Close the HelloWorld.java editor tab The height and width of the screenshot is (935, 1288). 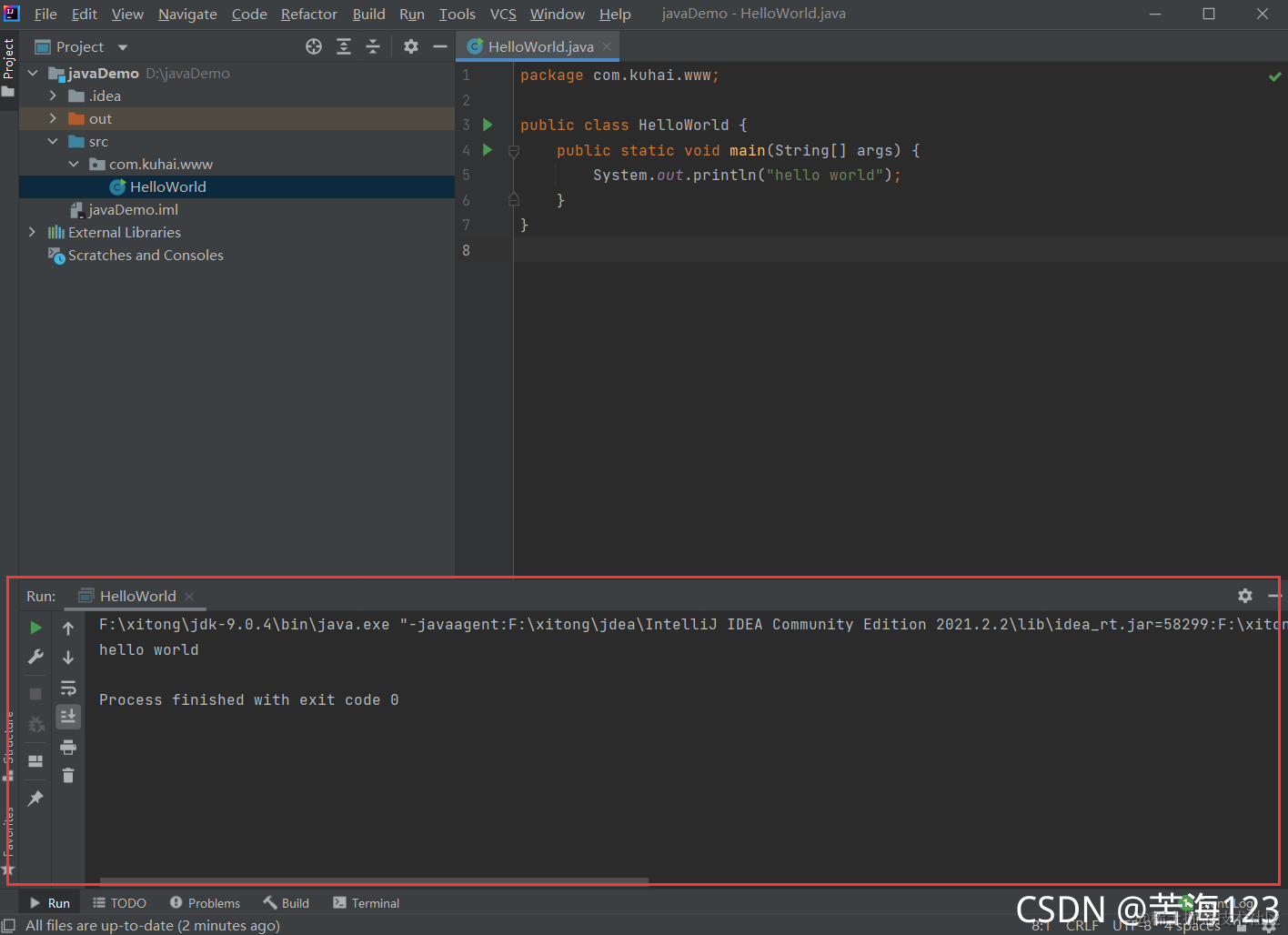tap(607, 46)
